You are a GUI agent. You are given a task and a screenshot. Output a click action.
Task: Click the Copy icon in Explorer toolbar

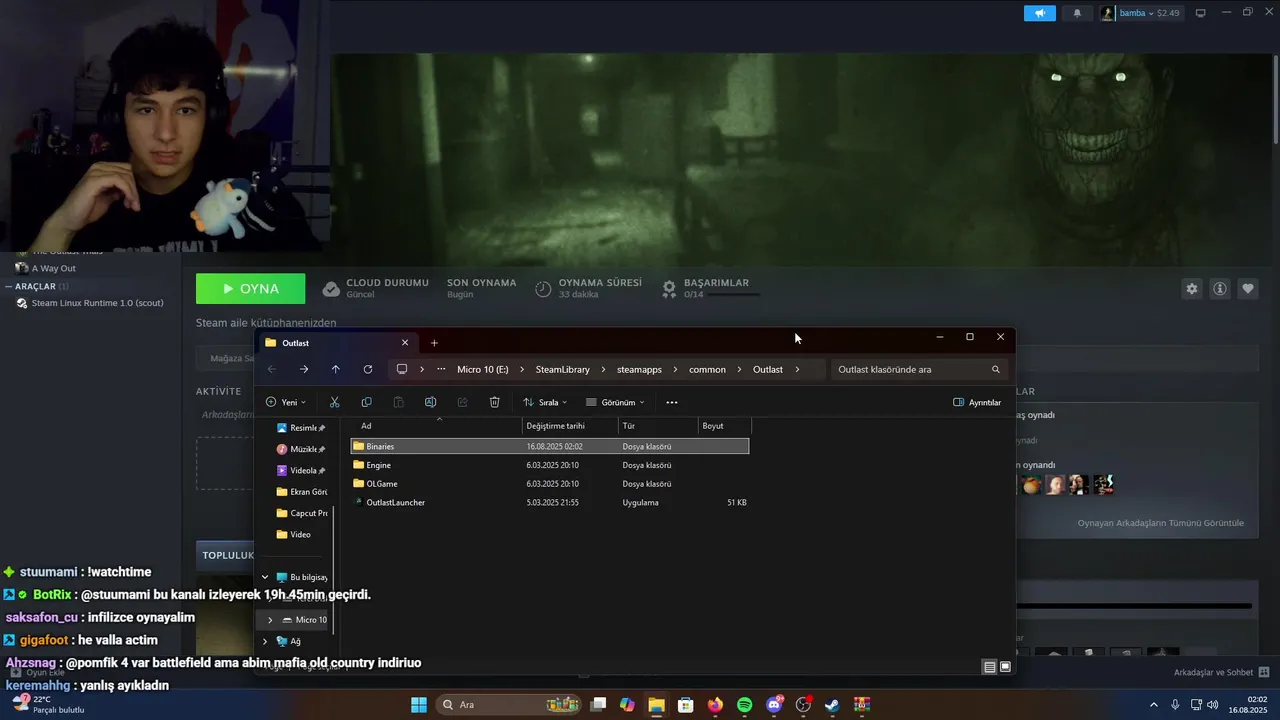coord(366,402)
